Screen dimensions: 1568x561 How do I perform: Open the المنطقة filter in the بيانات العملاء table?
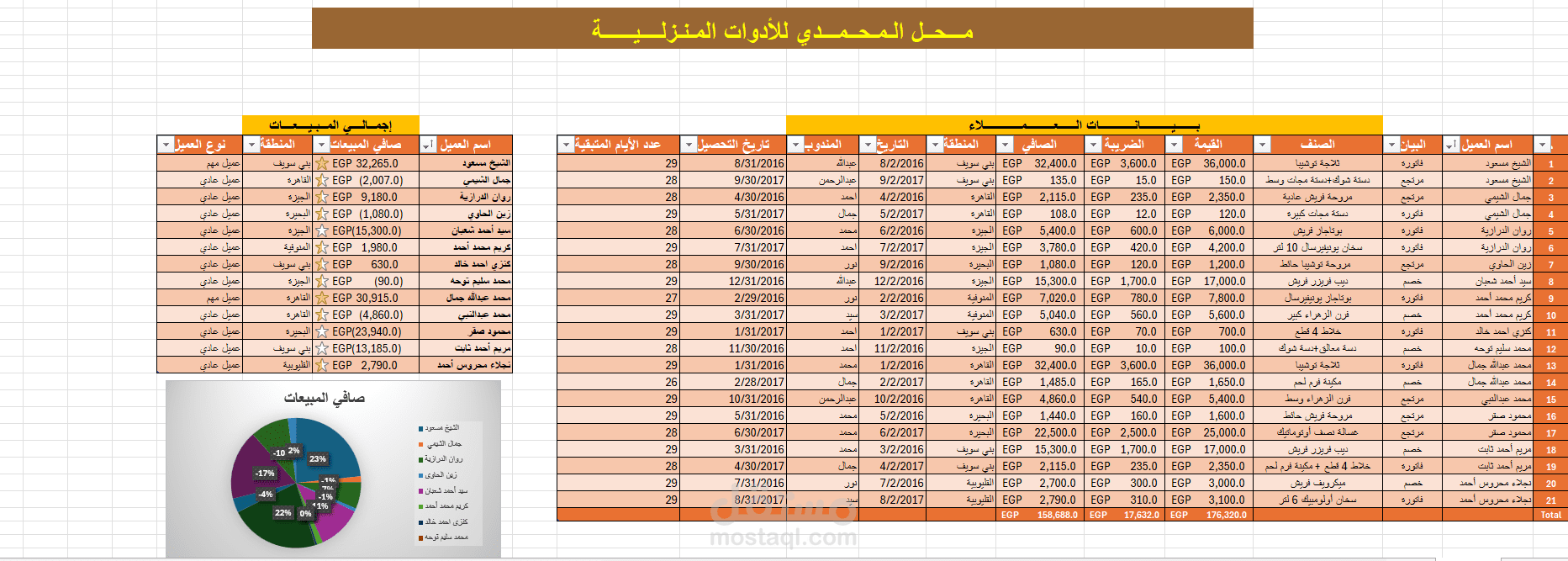[x=933, y=146]
